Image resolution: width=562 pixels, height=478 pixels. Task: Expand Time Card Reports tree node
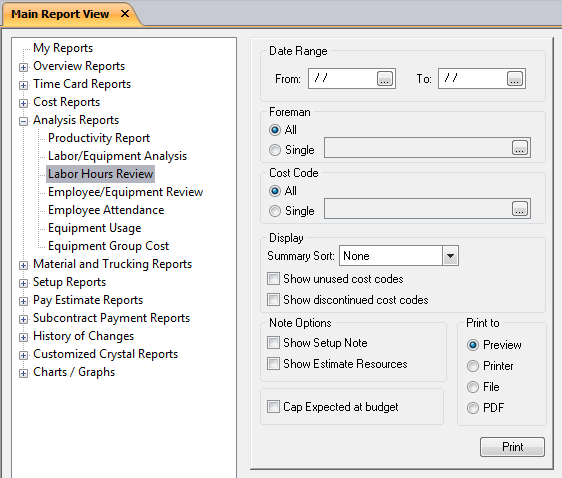click(23, 85)
